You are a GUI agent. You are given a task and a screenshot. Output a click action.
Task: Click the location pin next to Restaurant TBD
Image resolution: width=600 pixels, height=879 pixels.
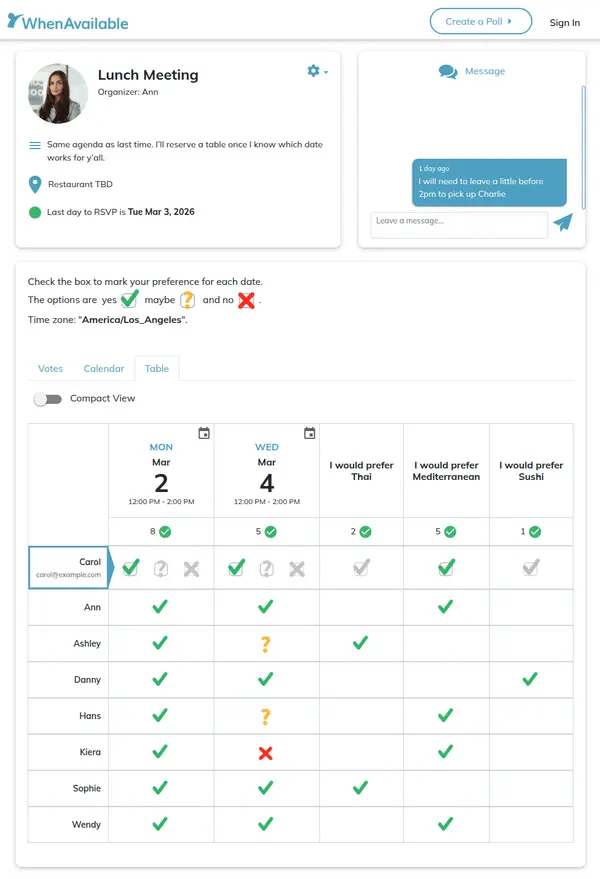[33, 184]
